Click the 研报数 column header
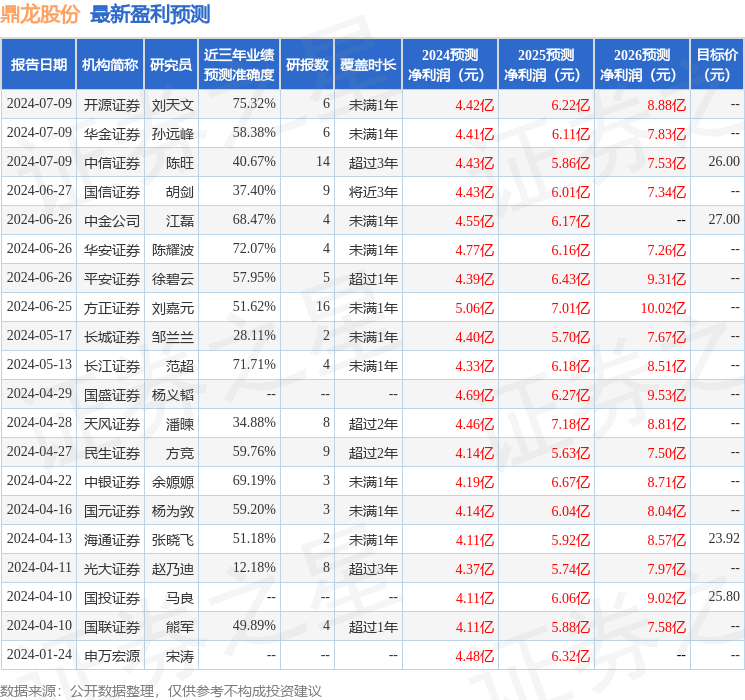This screenshot has height=700, width=745. 307,65
